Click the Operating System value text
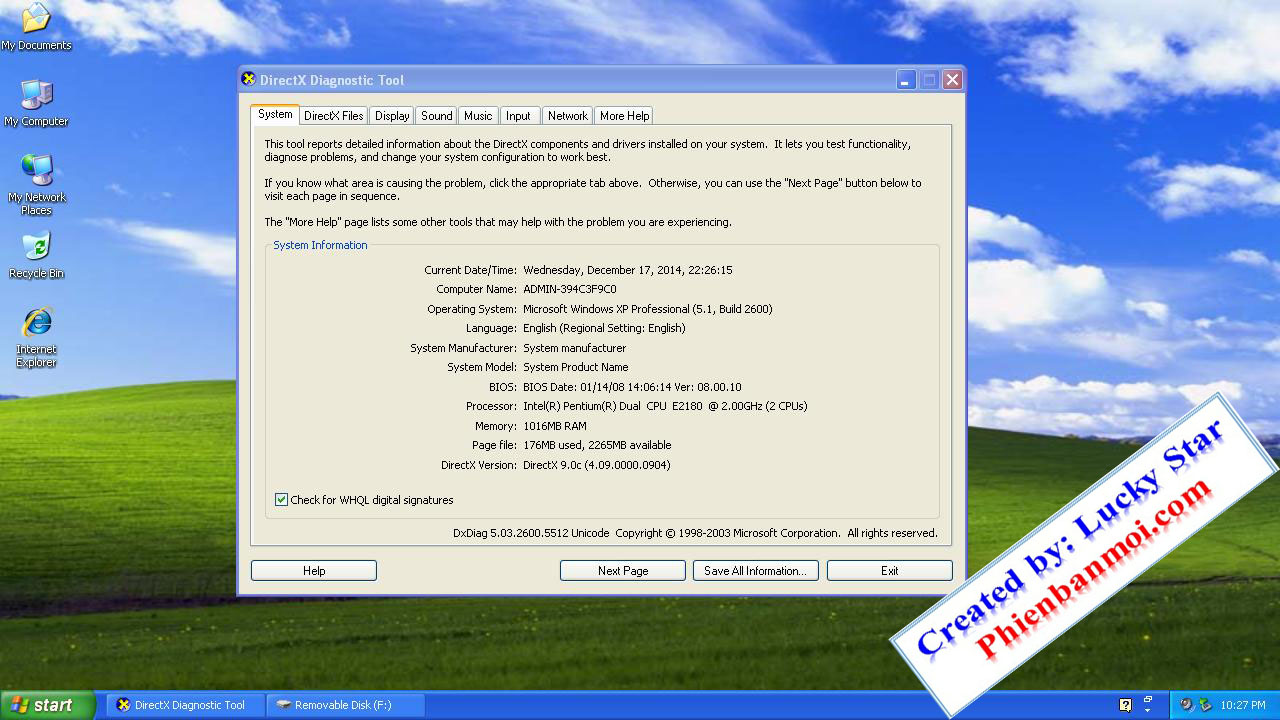This screenshot has height=720, width=1280. click(x=648, y=309)
